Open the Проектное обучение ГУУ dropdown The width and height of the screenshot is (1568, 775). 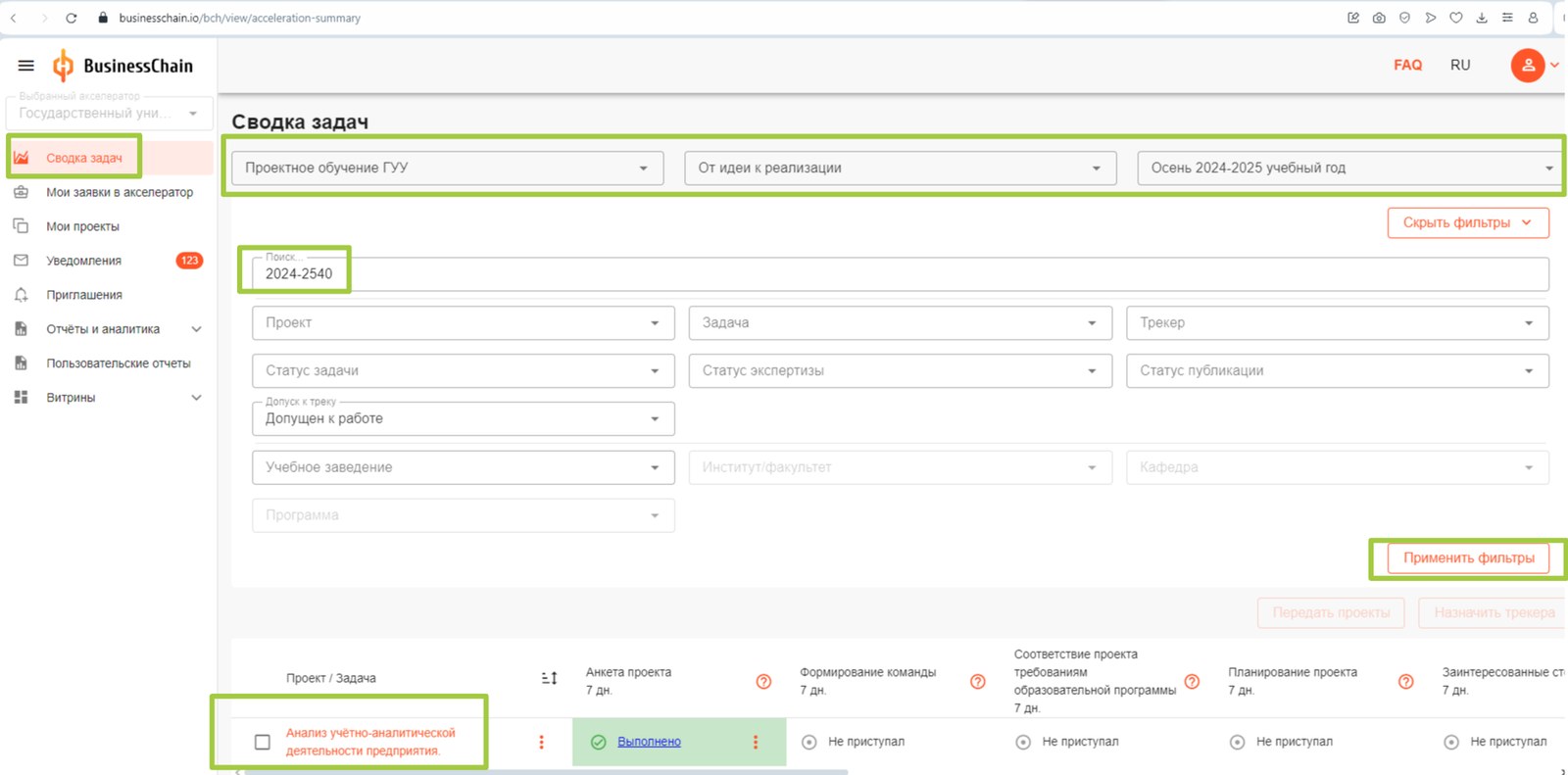[447, 168]
